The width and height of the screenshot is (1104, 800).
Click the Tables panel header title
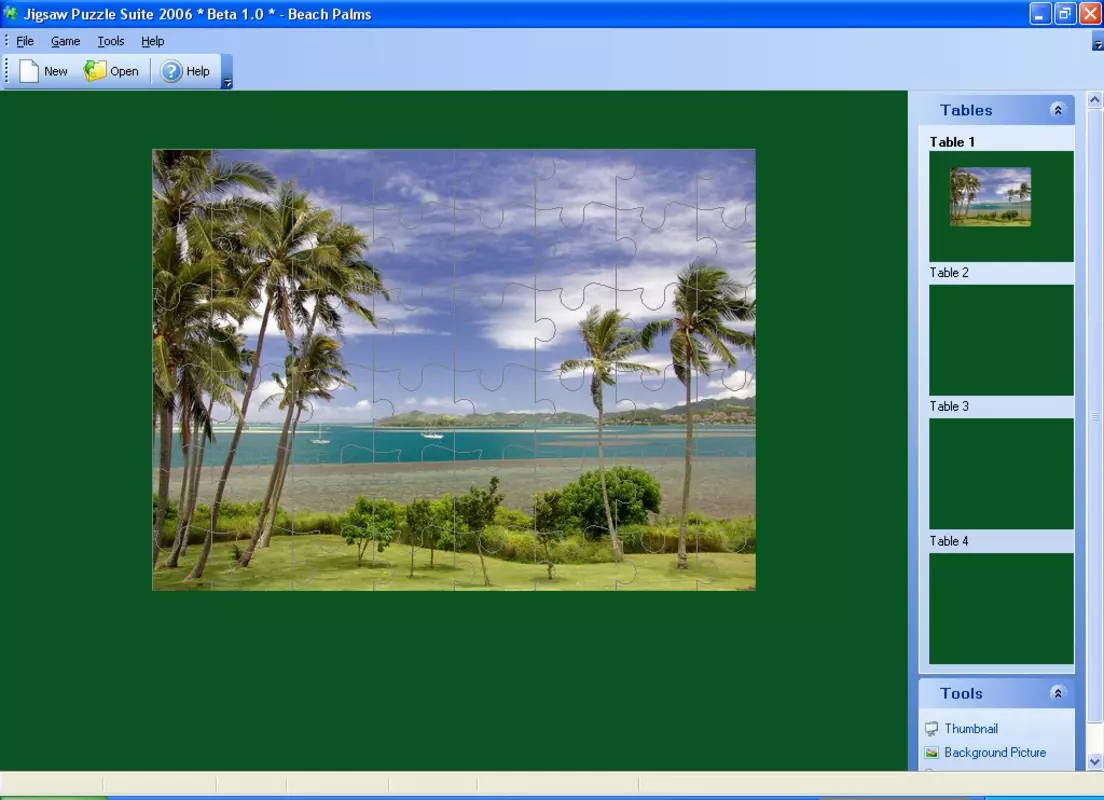966,110
